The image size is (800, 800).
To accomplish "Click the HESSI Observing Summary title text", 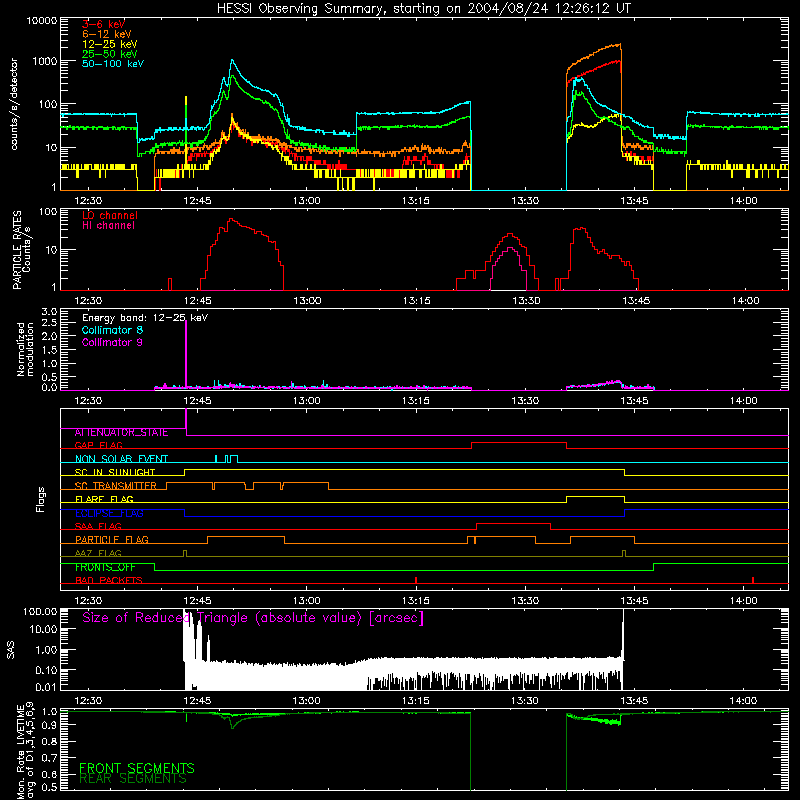I will click(x=423, y=9).
